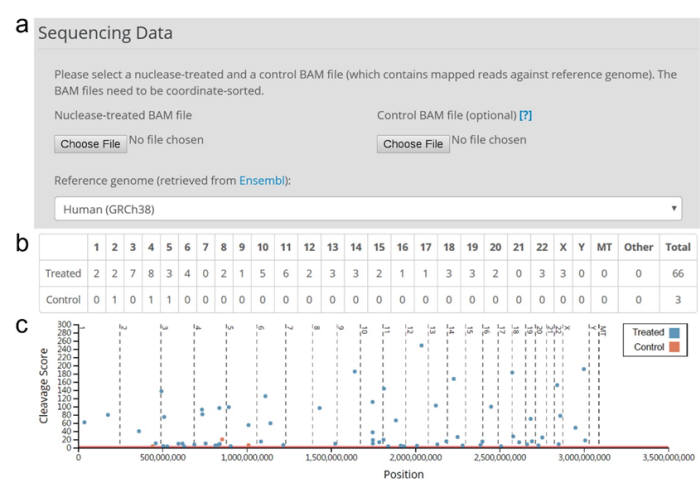Click the MT column header

[x=603, y=247]
